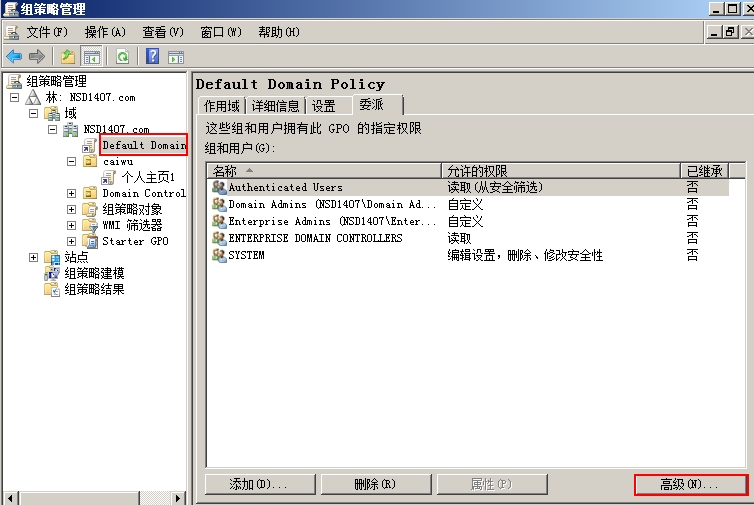Click the 站点 sites icon
The height and width of the screenshot is (505, 754).
pos(52,257)
